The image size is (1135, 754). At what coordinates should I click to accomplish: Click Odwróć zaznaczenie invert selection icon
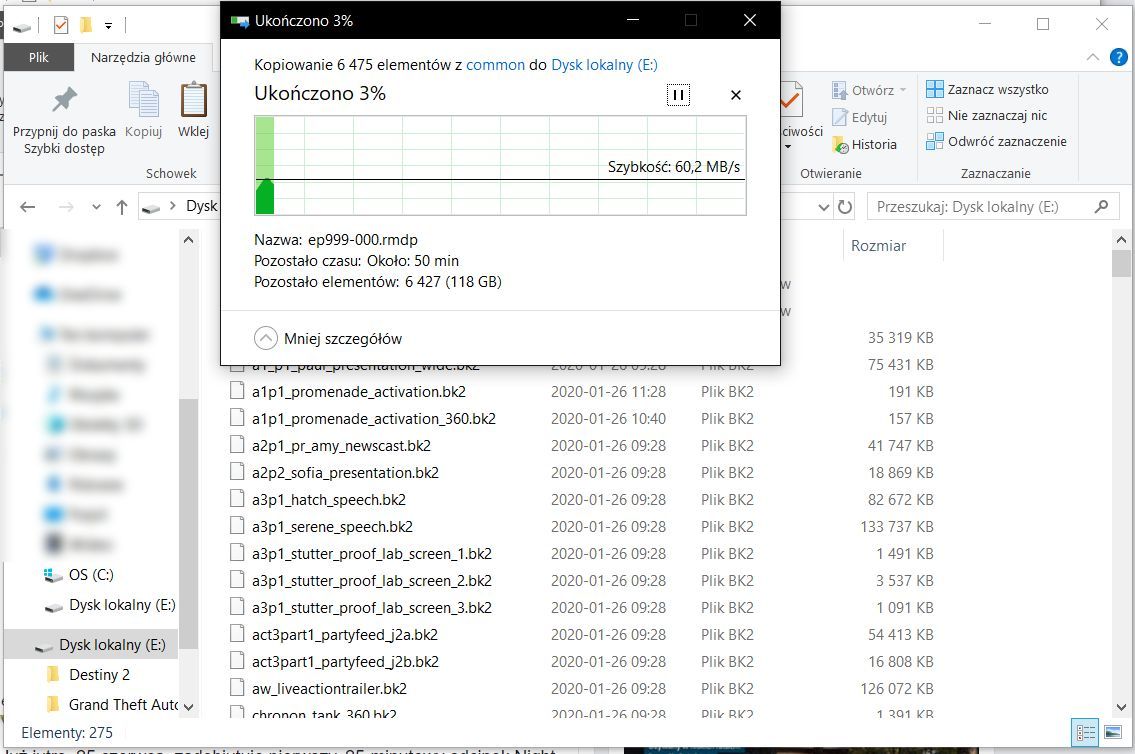pos(935,141)
